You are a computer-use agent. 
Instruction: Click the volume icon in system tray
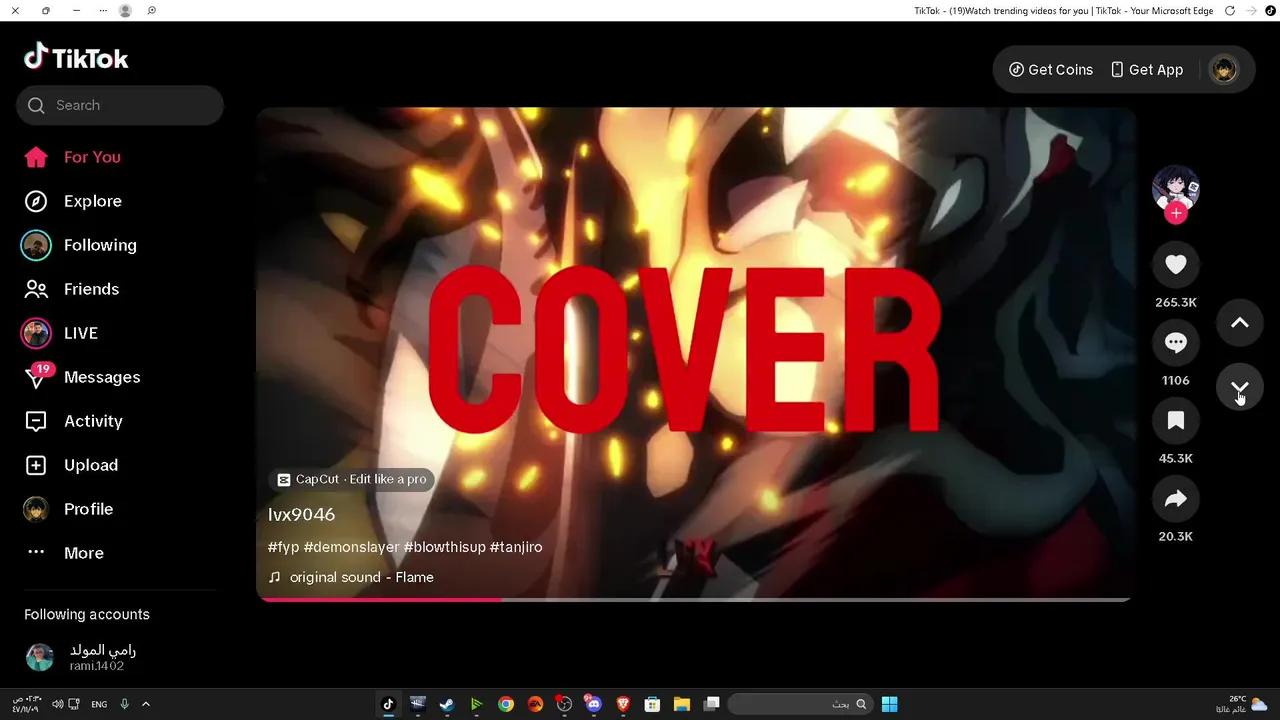(x=57, y=704)
